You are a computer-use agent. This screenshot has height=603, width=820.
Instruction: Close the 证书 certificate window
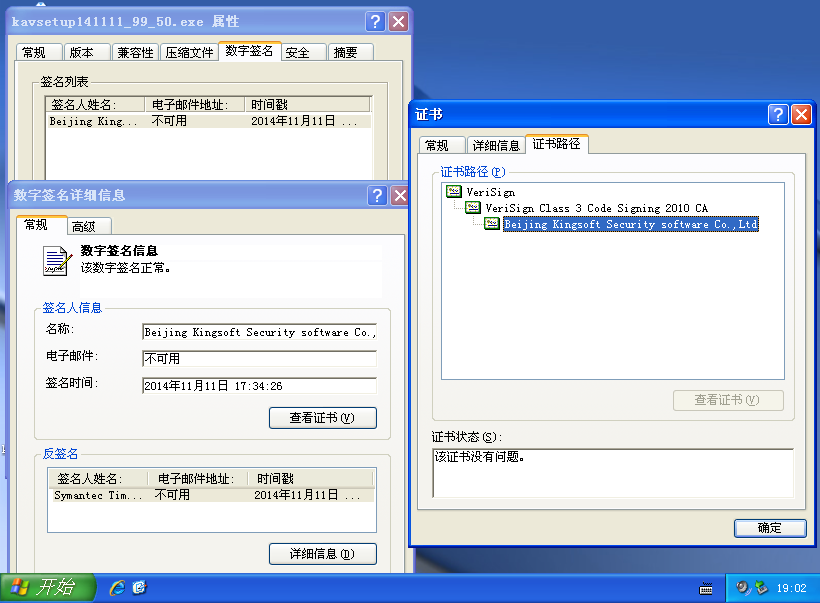[801, 114]
